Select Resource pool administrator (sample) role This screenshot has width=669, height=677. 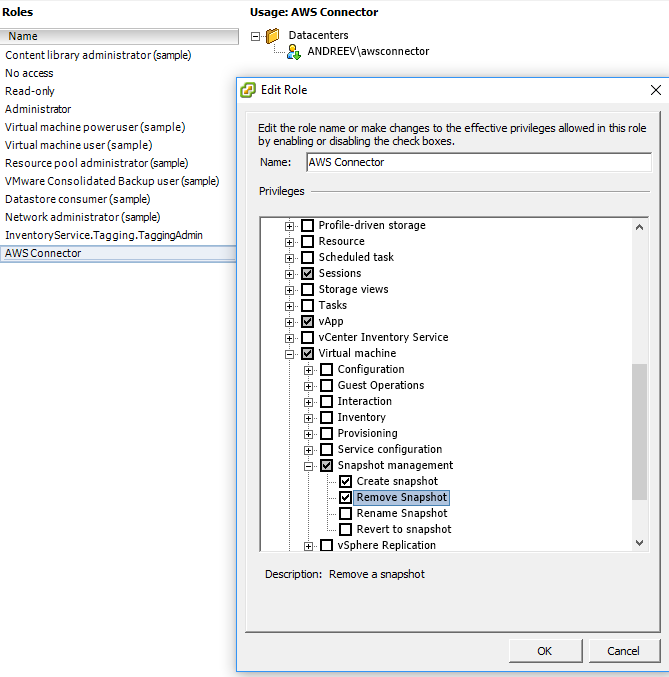pyautogui.click(x=97, y=163)
